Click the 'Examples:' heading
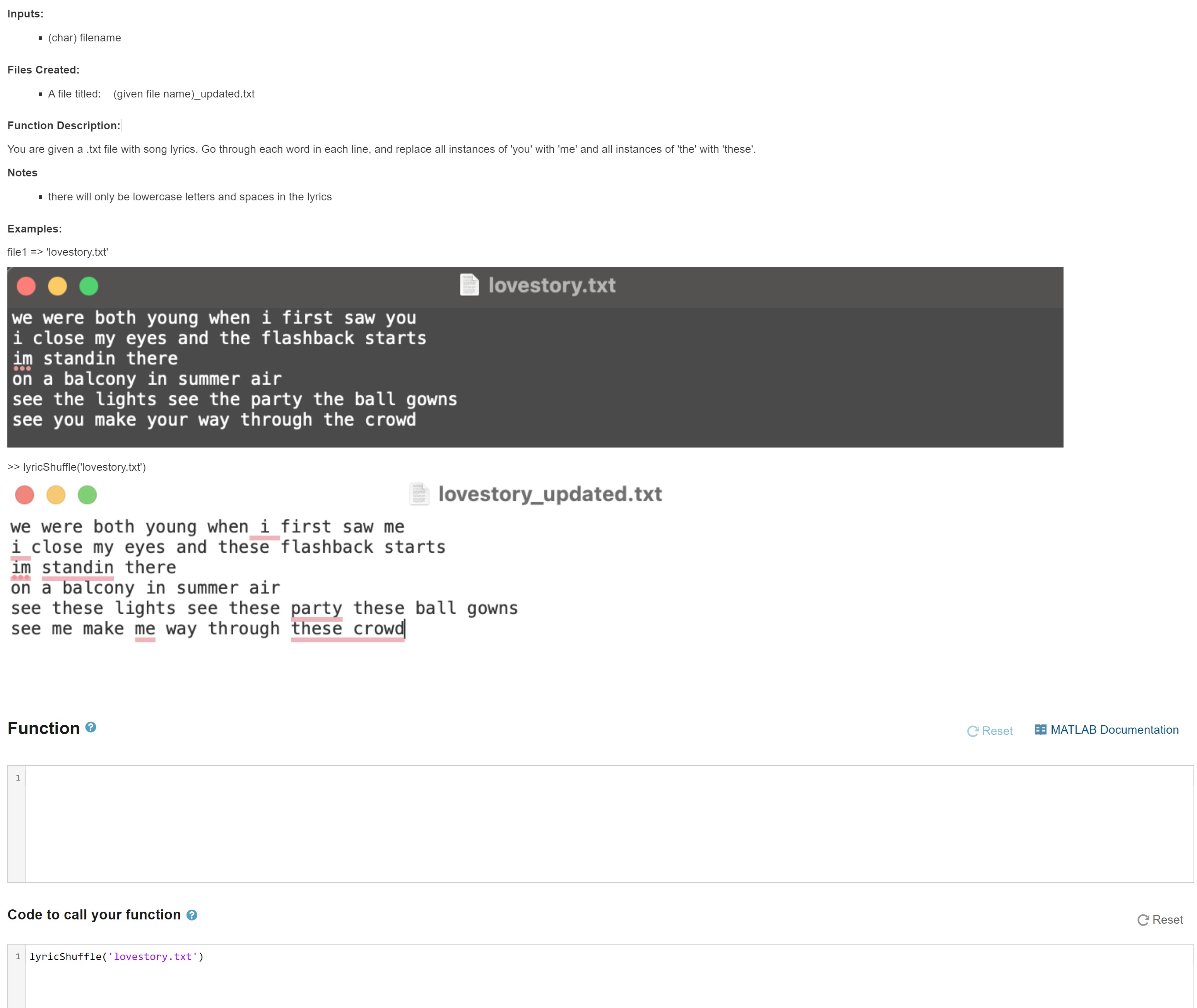The width and height of the screenshot is (1197, 1008). pos(35,229)
